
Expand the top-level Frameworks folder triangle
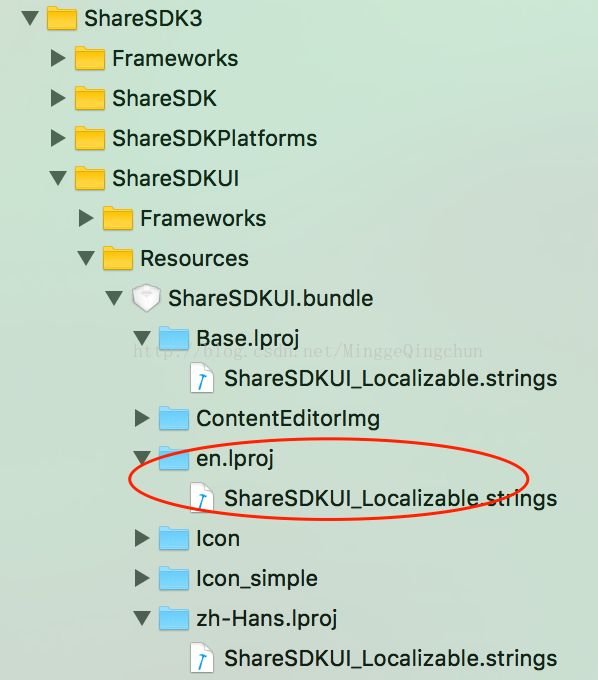pos(58,58)
